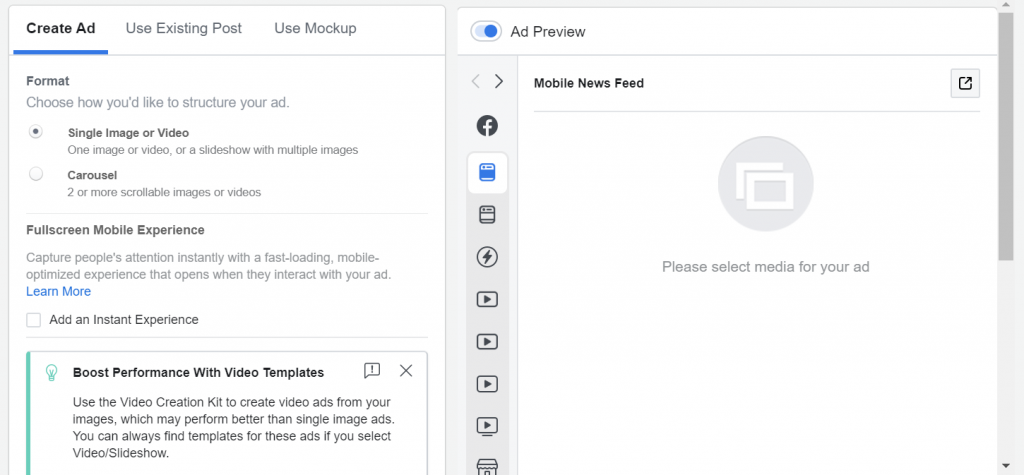
Task: Select the video icon directly below lightning bolt
Action: point(487,300)
